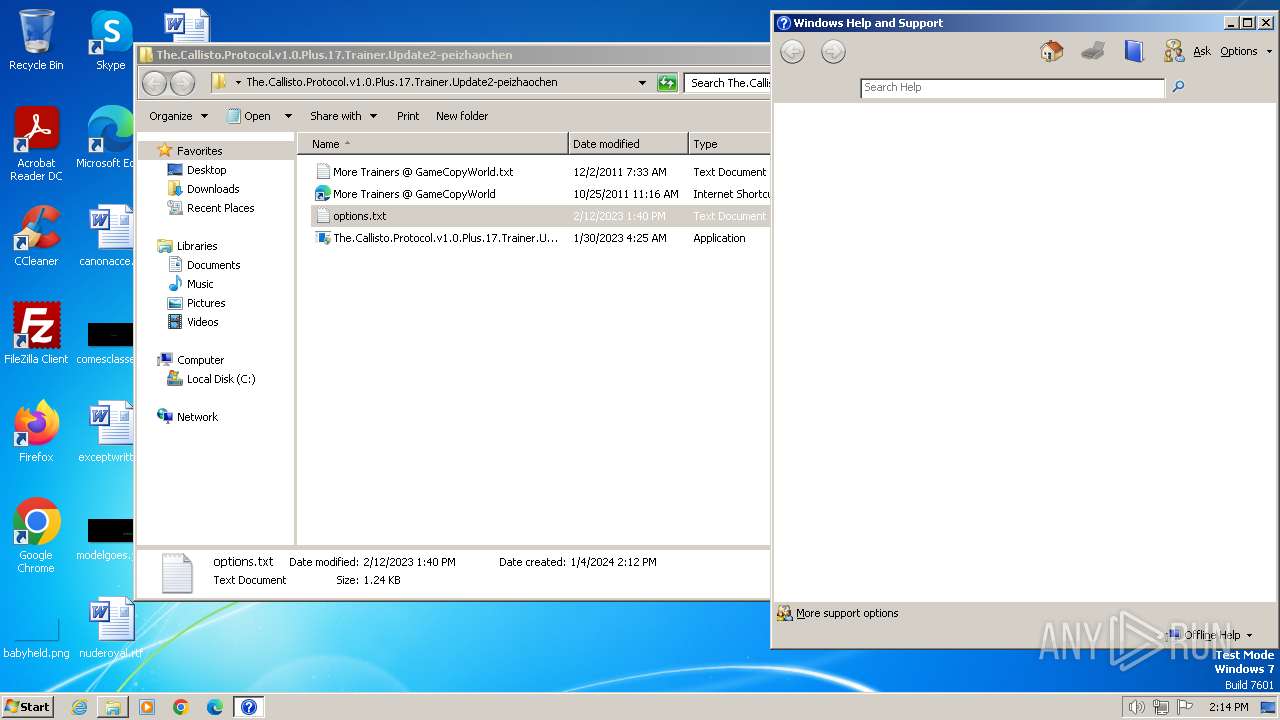Select Videos library
Screen dimensions: 1280x720
point(202,322)
